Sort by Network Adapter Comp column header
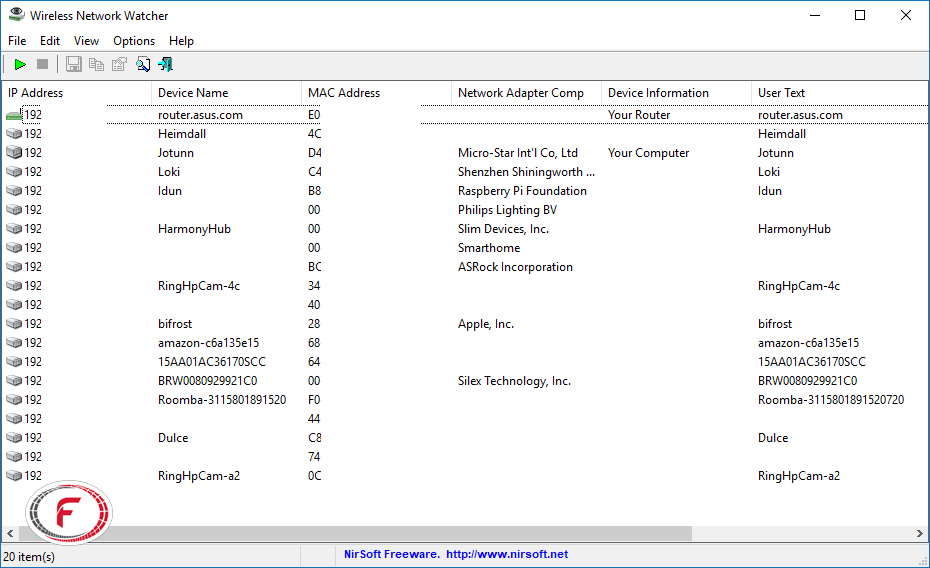 527,92
